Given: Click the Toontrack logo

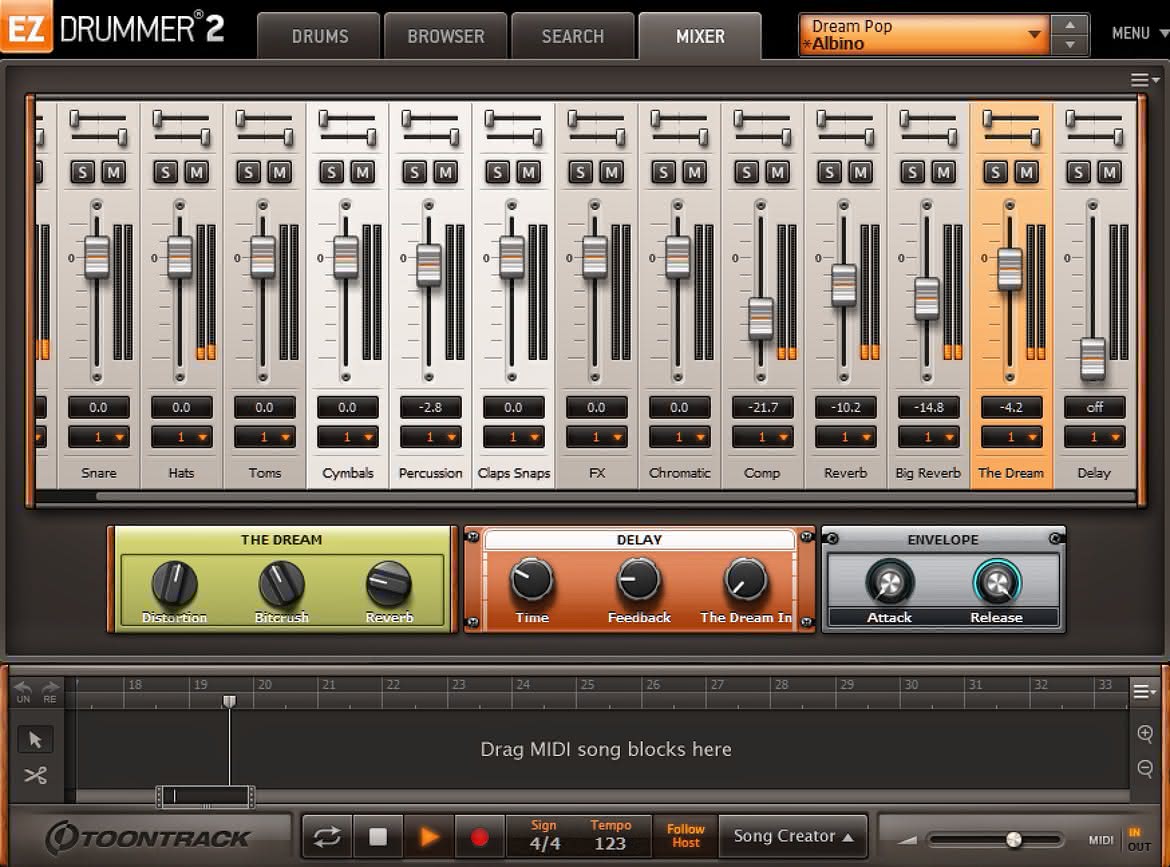Looking at the screenshot, I should (x=148, y=838).
